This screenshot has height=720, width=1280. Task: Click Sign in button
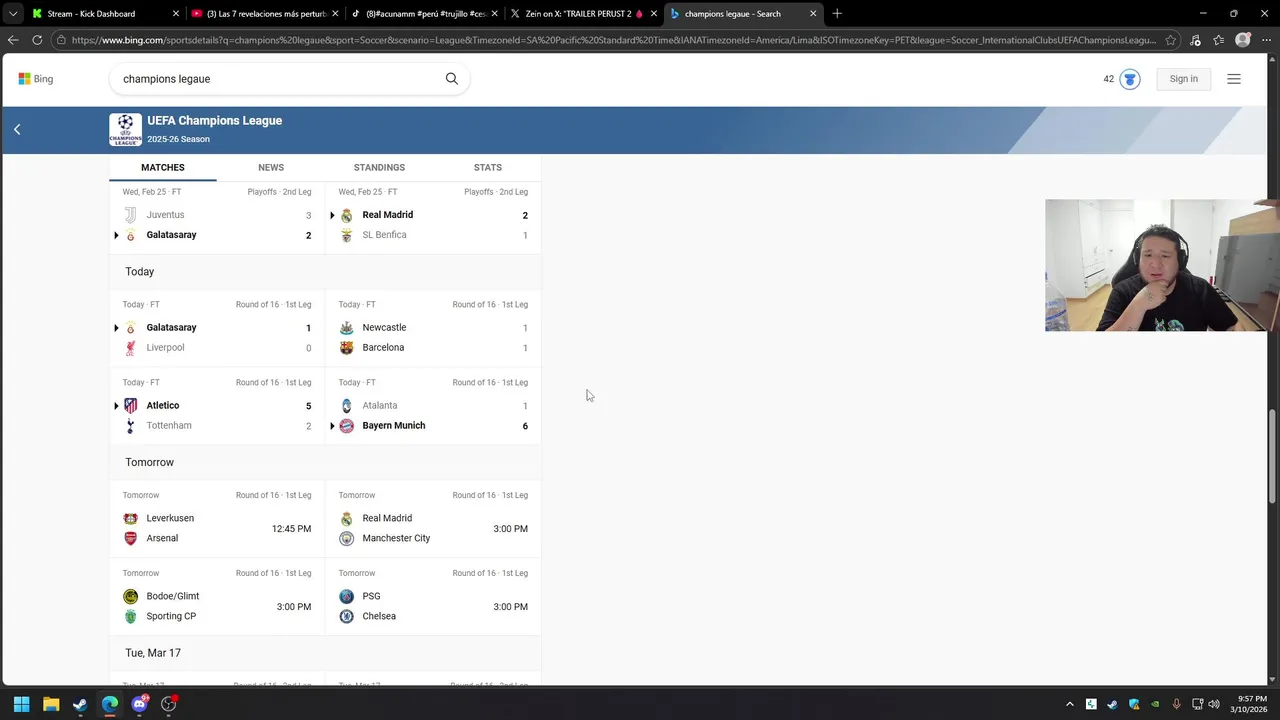[x=1184, y=79]
